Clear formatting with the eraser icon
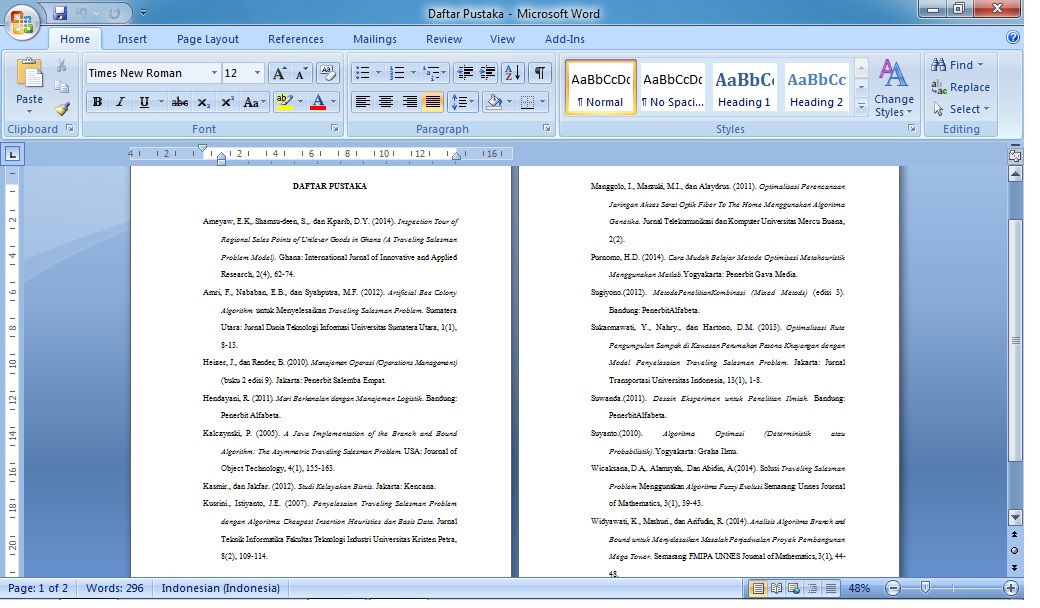The height and width of the screenshot is (608, 1040). click(x=328, y=72)
